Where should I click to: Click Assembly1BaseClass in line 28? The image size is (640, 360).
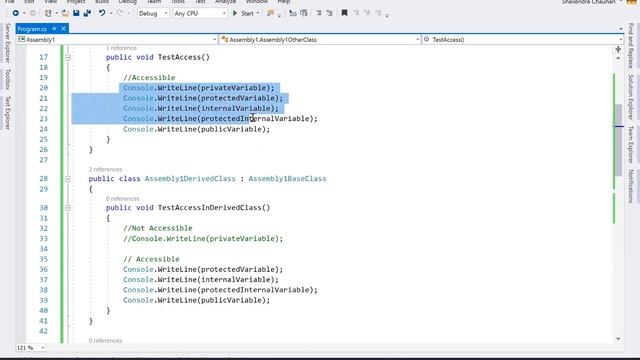tap(287, 179)
